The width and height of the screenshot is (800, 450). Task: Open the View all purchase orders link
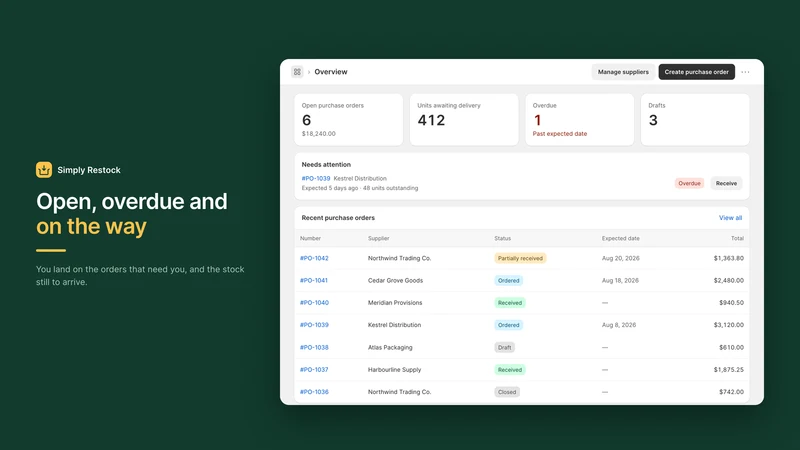(x=730, y=218)
